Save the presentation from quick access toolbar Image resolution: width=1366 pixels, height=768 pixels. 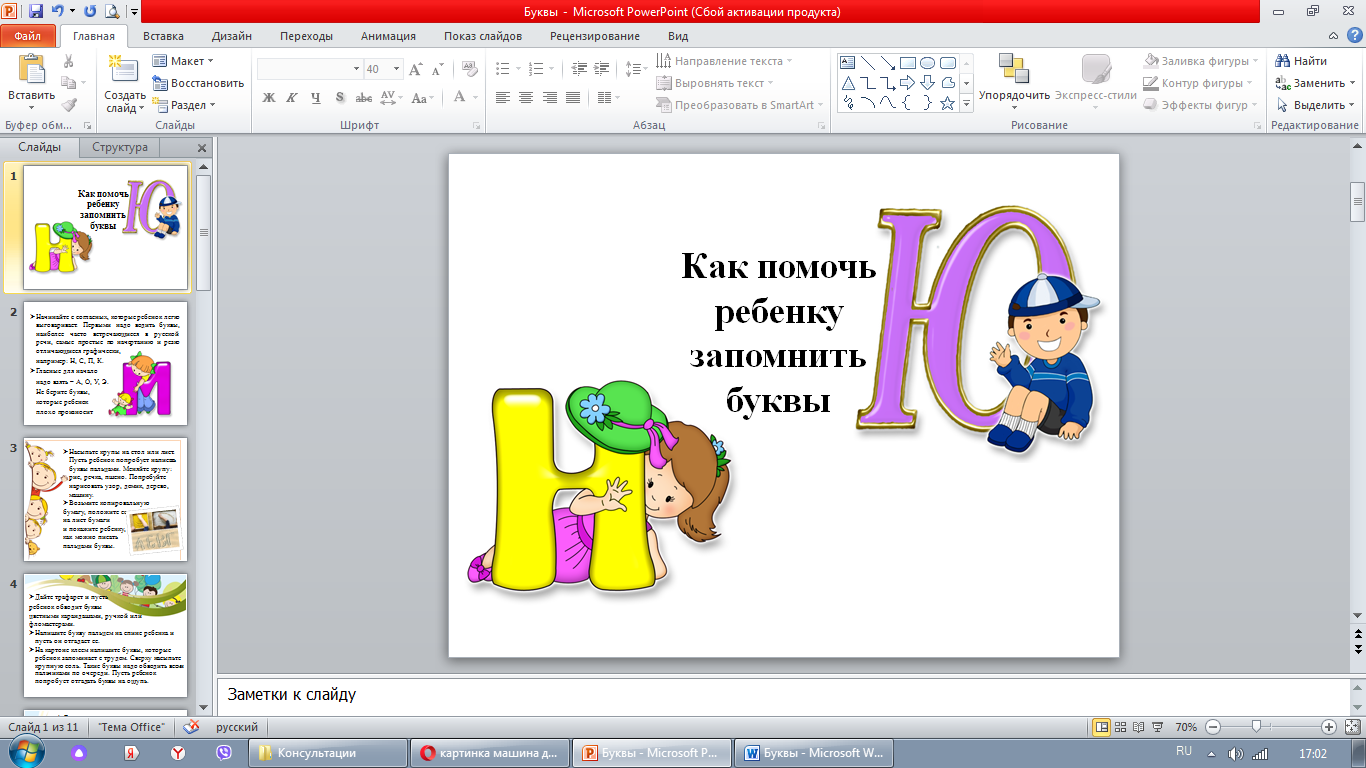(37, 12)
